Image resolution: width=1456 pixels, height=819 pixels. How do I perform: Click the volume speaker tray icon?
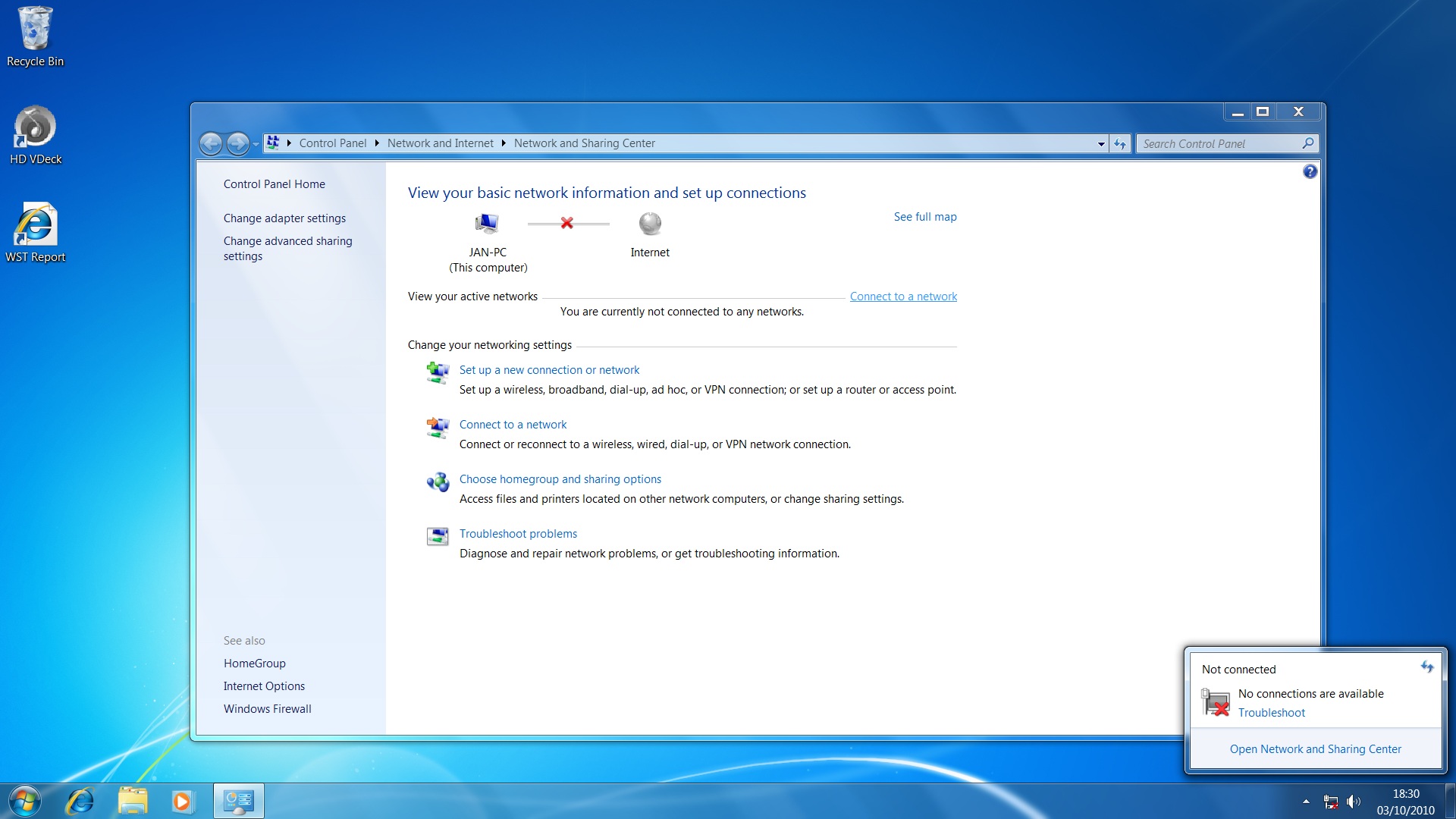(x=1354, y=802)
